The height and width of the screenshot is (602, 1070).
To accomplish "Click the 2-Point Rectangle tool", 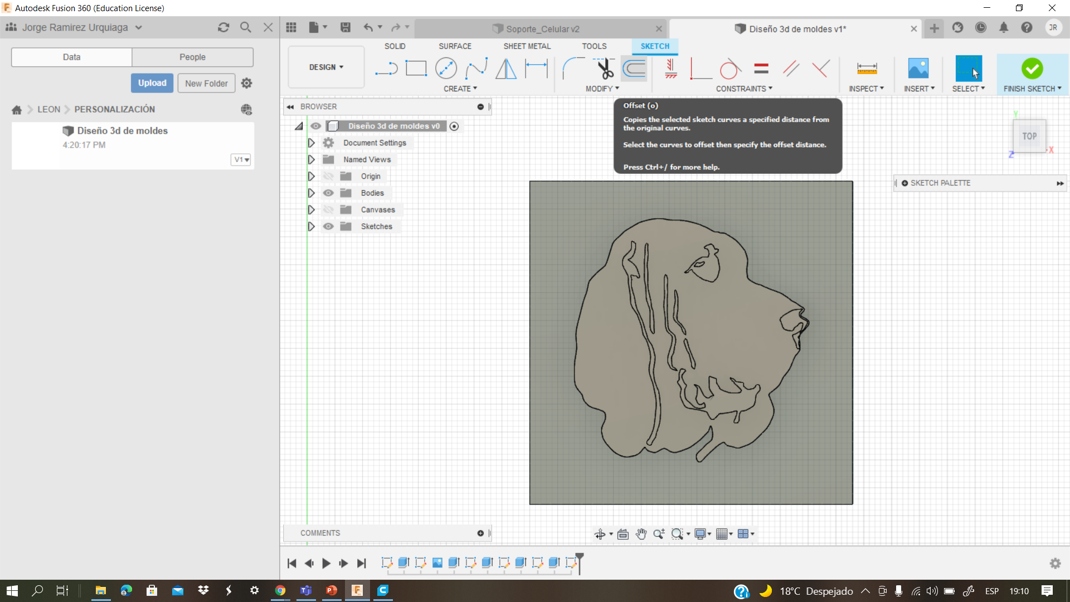I will 416,68.
